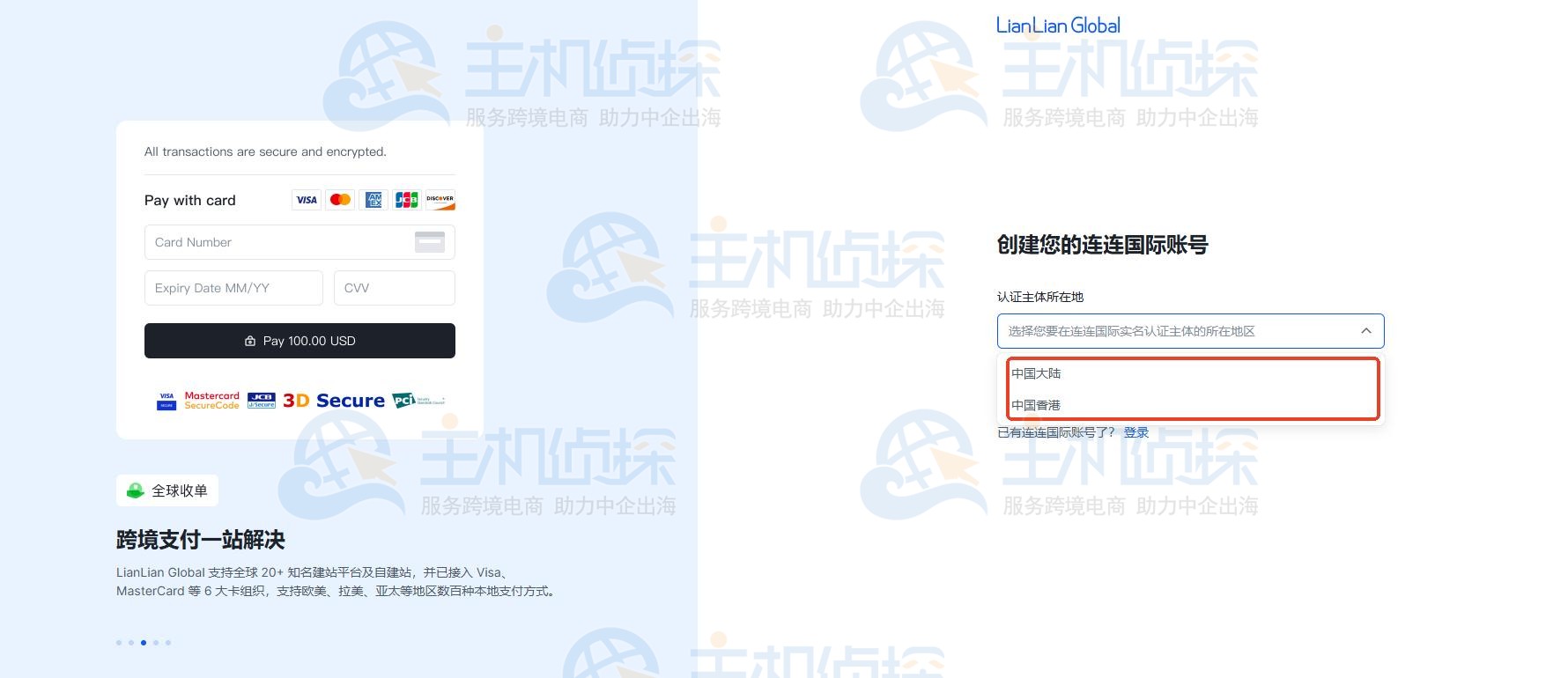Click the JCB card icon
This screenshot has height=678, width=1568.
[x=407, y=200]
